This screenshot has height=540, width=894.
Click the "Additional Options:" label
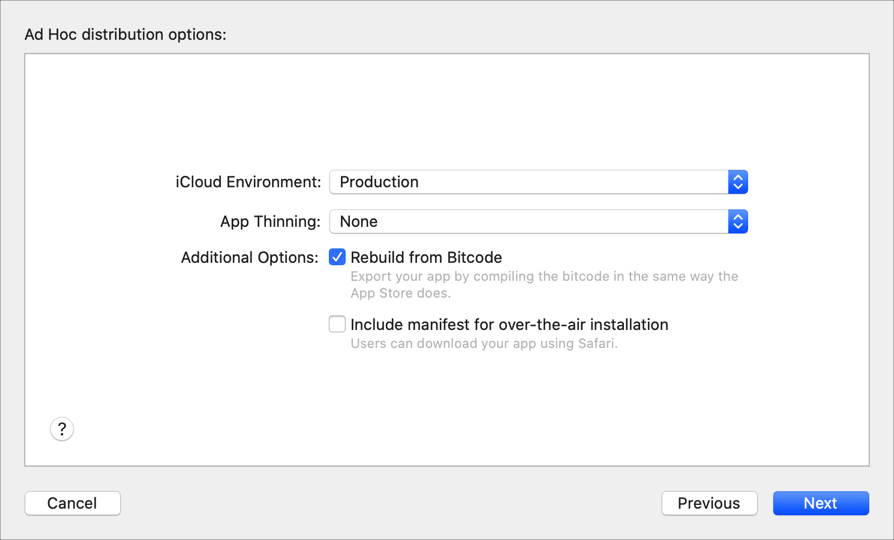(249, 258)
